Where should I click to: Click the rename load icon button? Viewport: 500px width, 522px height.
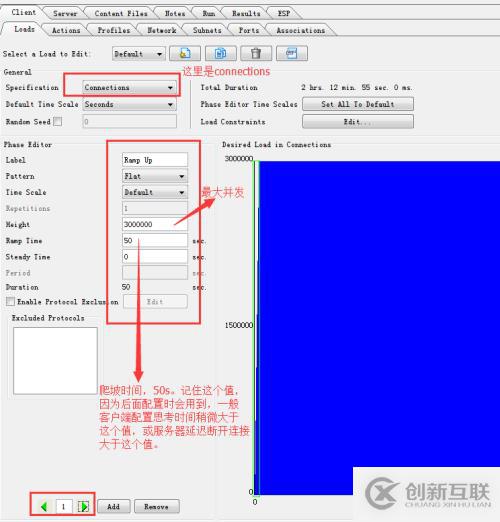coord(292,53)
